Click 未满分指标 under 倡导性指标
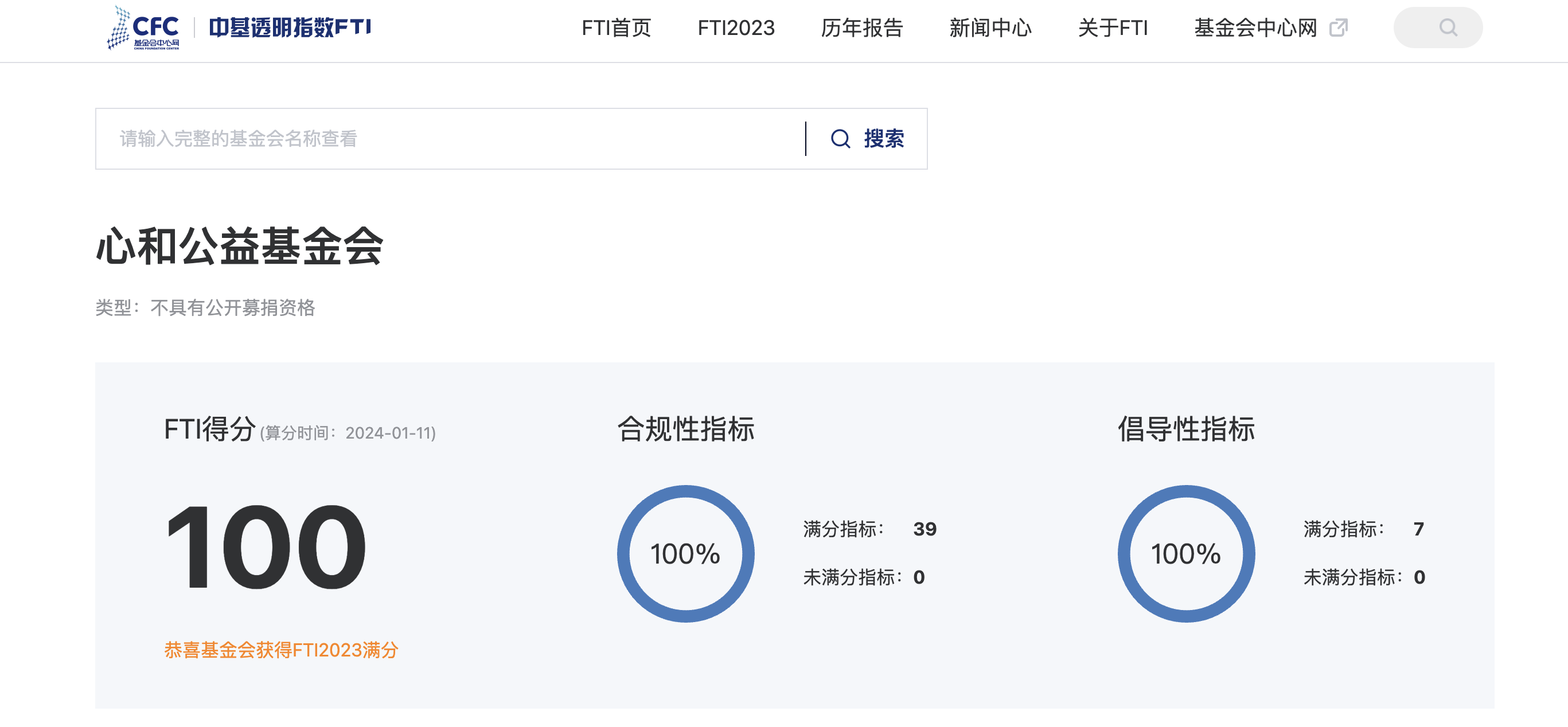Screen dimensions: 1568x727 click(1363, 577)
